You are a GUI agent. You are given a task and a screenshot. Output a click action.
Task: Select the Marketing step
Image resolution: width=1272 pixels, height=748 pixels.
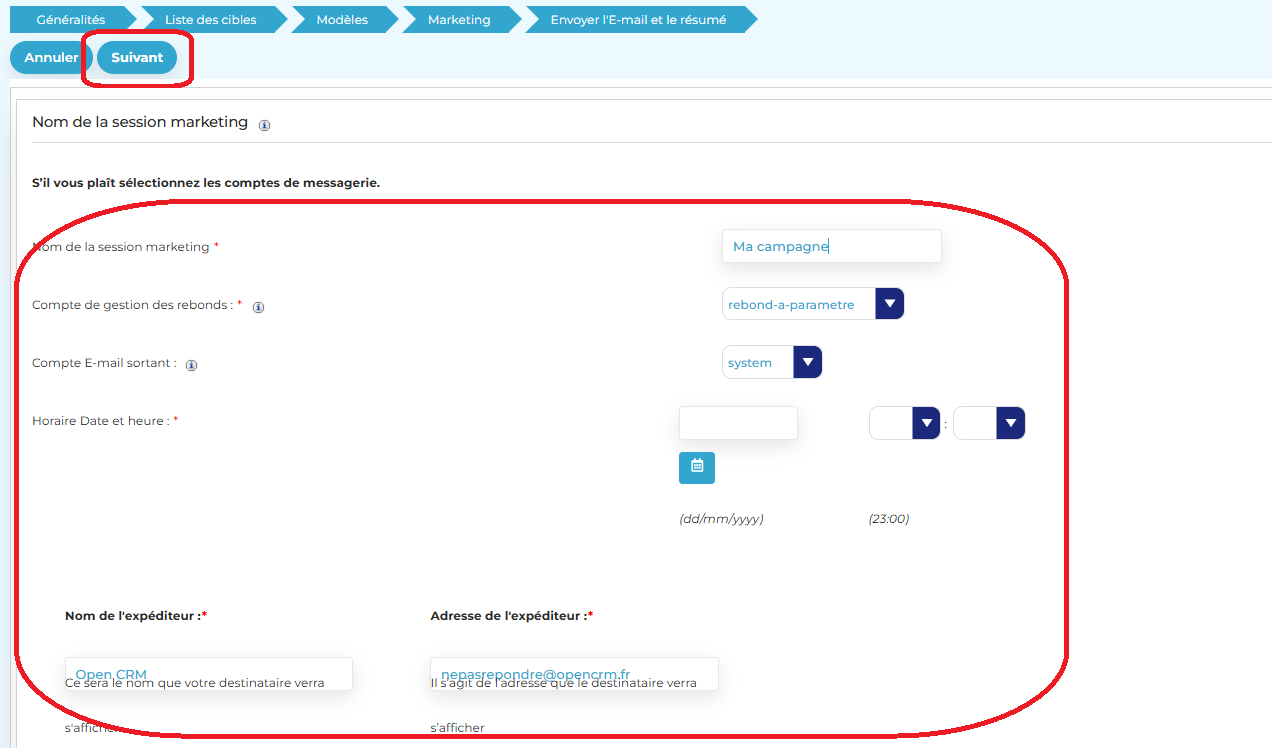pyautogui.click(x=459, y=20)
